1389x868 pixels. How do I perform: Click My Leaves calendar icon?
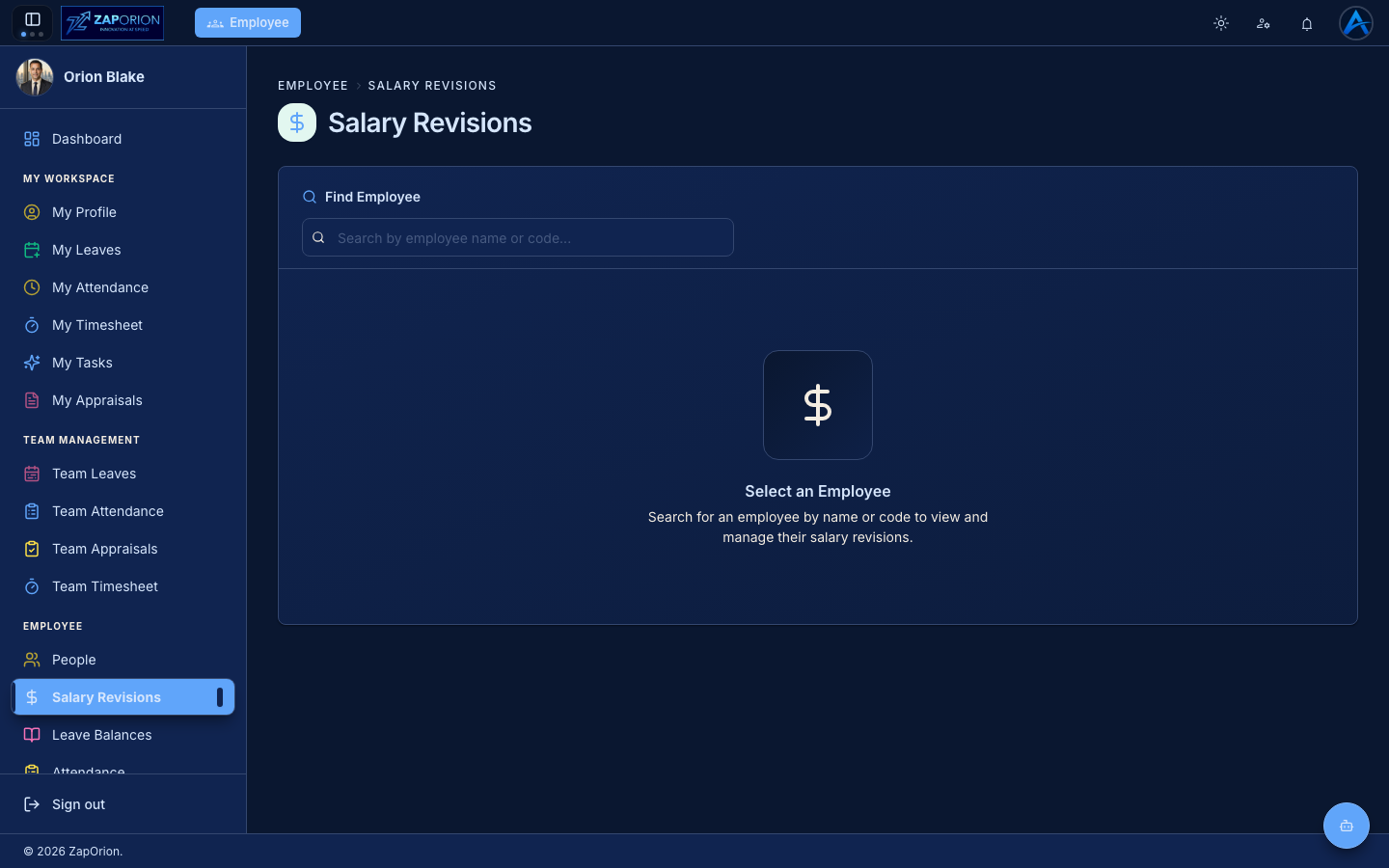pyautogui.click(x=32, y=250)
